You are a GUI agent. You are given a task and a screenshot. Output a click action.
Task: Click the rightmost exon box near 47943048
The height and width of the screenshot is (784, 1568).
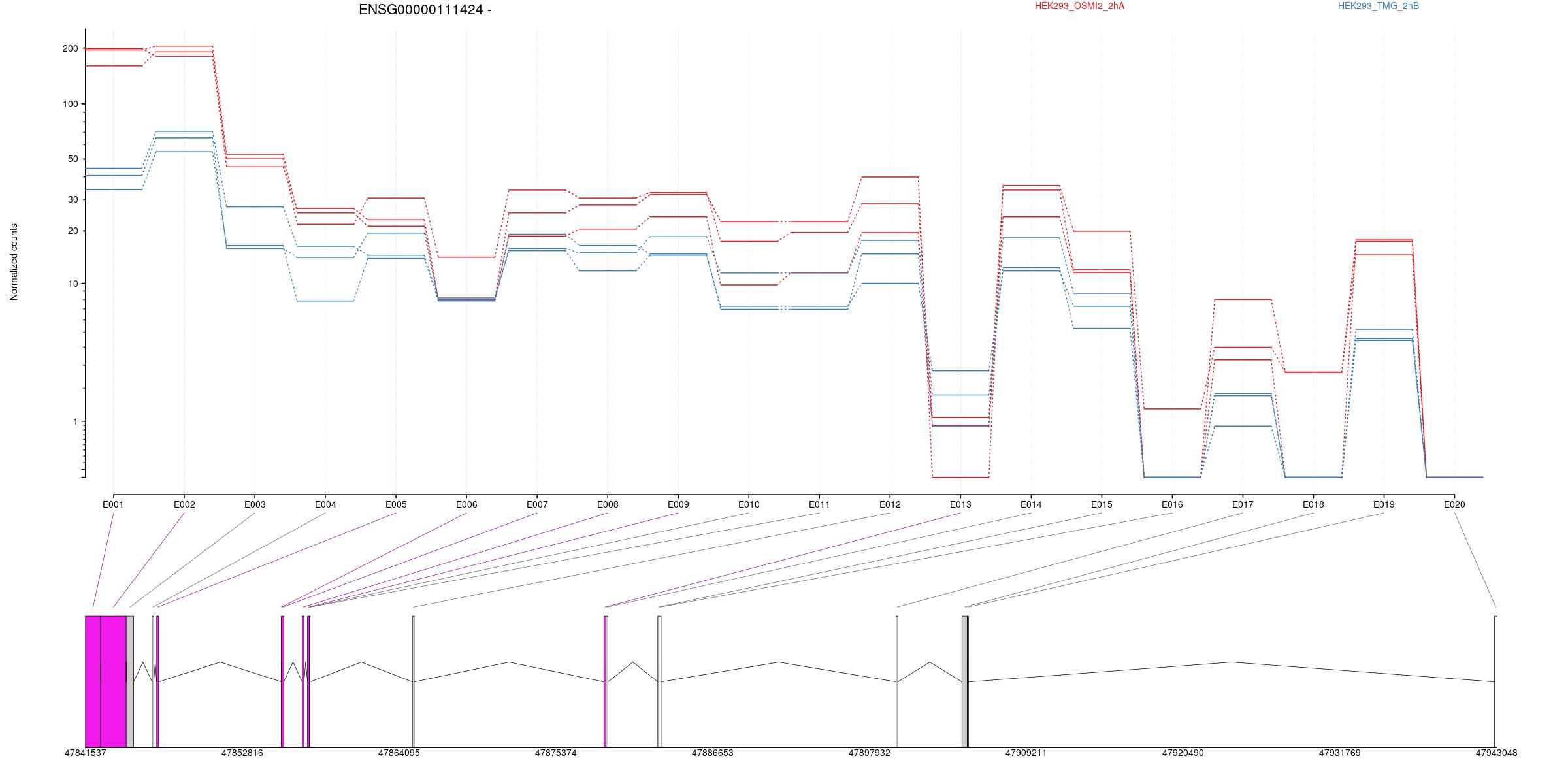tap(1495, 681)
